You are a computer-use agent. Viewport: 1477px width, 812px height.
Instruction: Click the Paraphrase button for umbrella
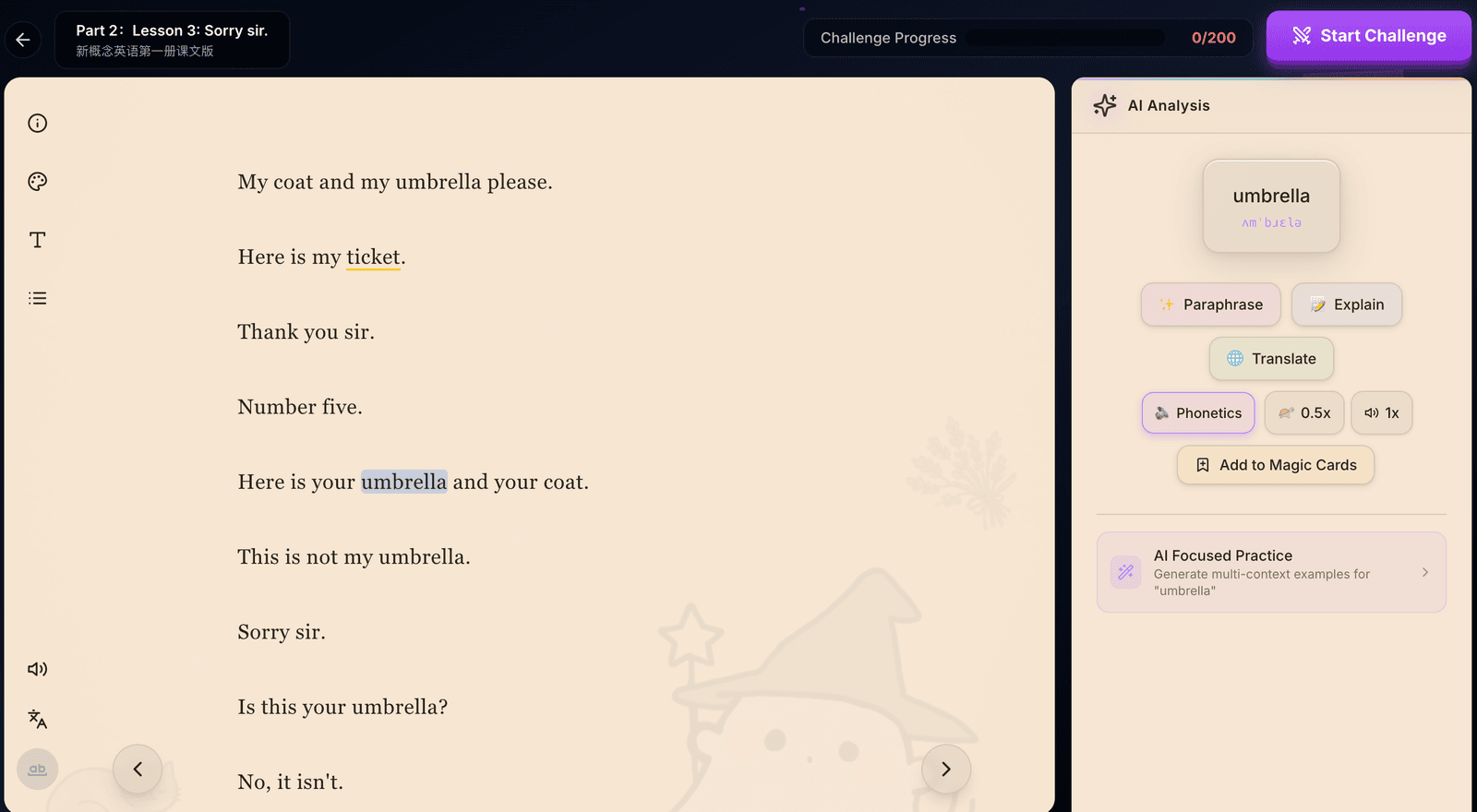pos(1210,304)
